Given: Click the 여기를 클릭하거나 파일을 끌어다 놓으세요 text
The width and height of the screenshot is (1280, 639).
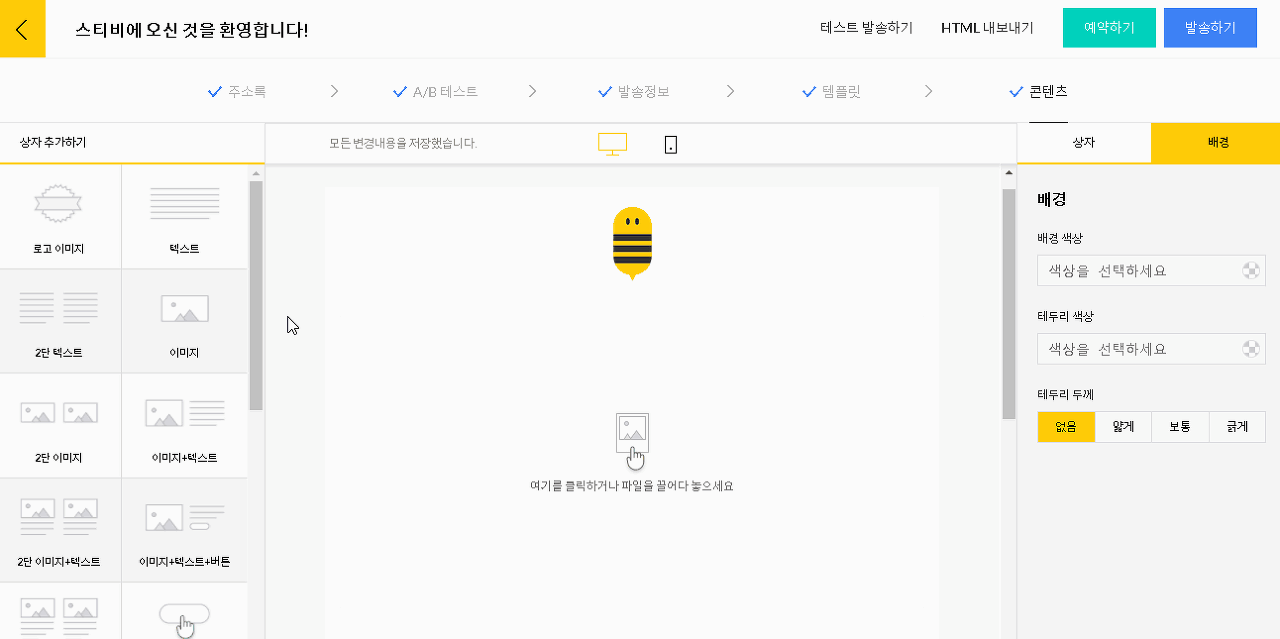Looking at the screenshot, I should 632,486.
